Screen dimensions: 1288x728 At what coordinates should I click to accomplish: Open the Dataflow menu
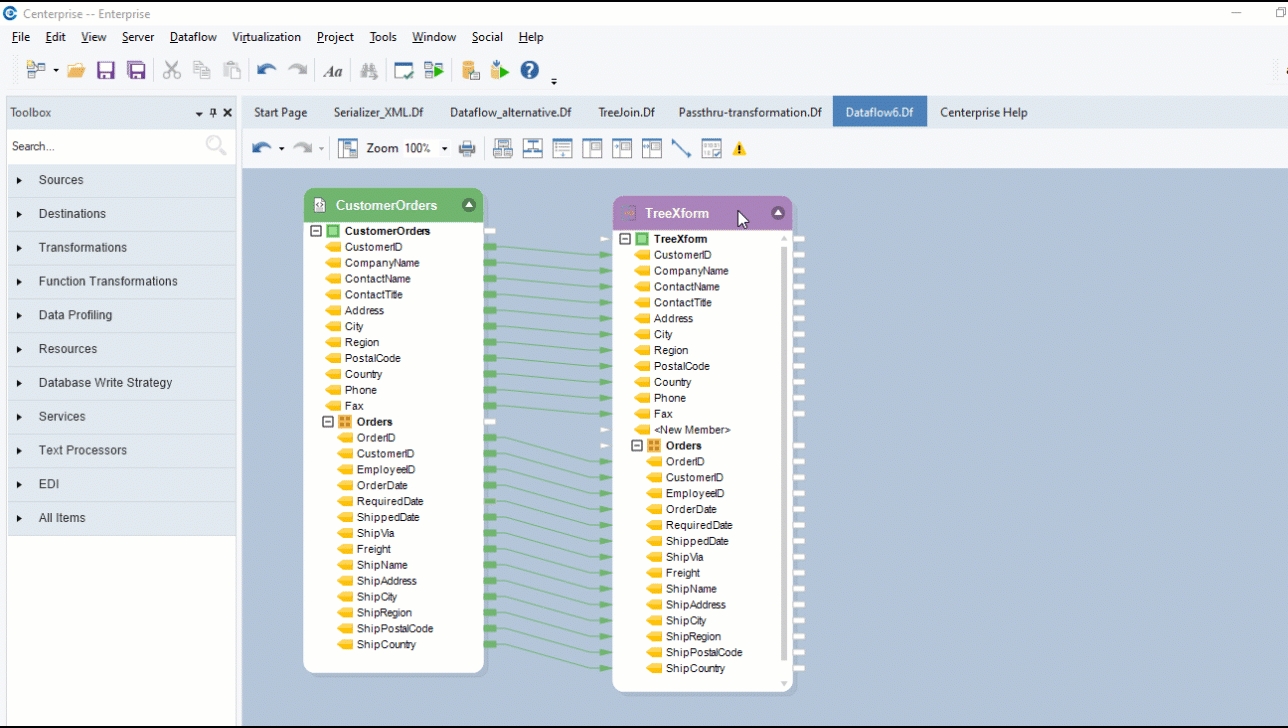193,37
